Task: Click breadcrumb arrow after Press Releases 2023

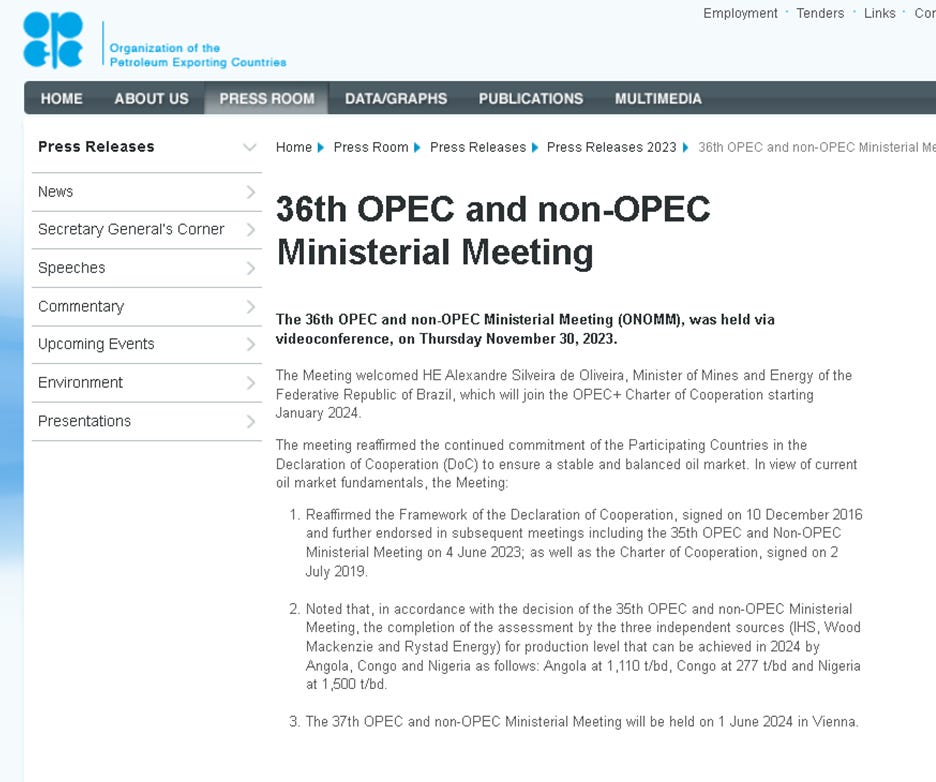Action: click(x=685, y=147)
